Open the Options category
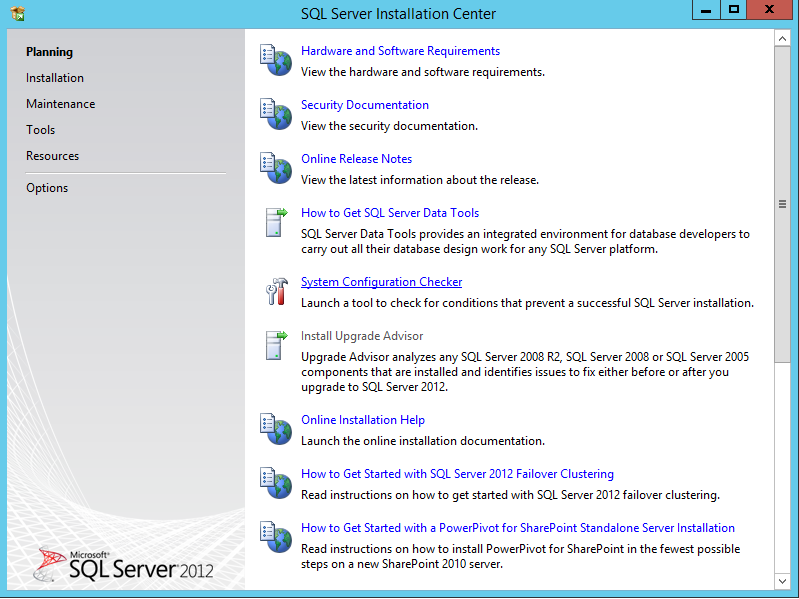The width and height of the screenshot is (799, 599). point(47,188)
